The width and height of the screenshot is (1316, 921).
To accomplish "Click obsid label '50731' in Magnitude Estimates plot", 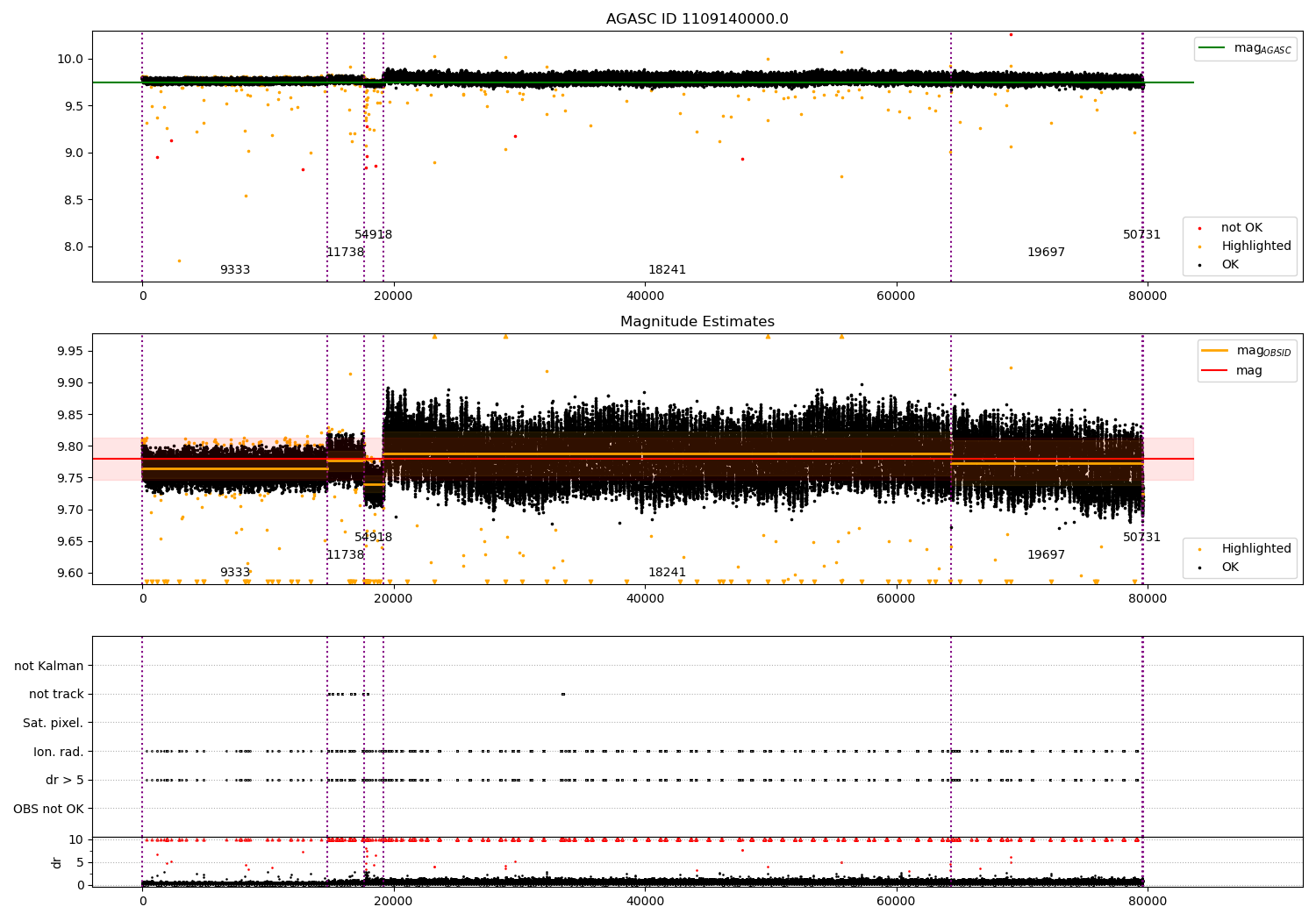I will (x=1142, y=538).
